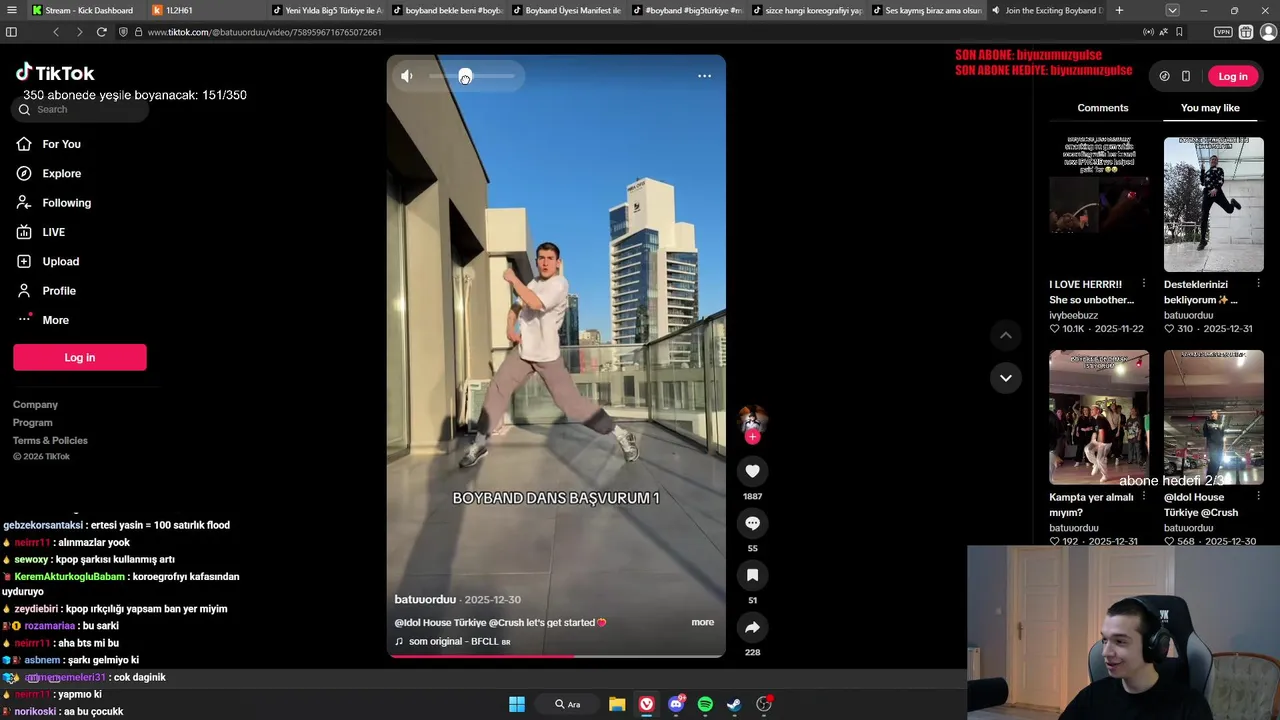Switch to the You may like tab

coord(1210,108)
